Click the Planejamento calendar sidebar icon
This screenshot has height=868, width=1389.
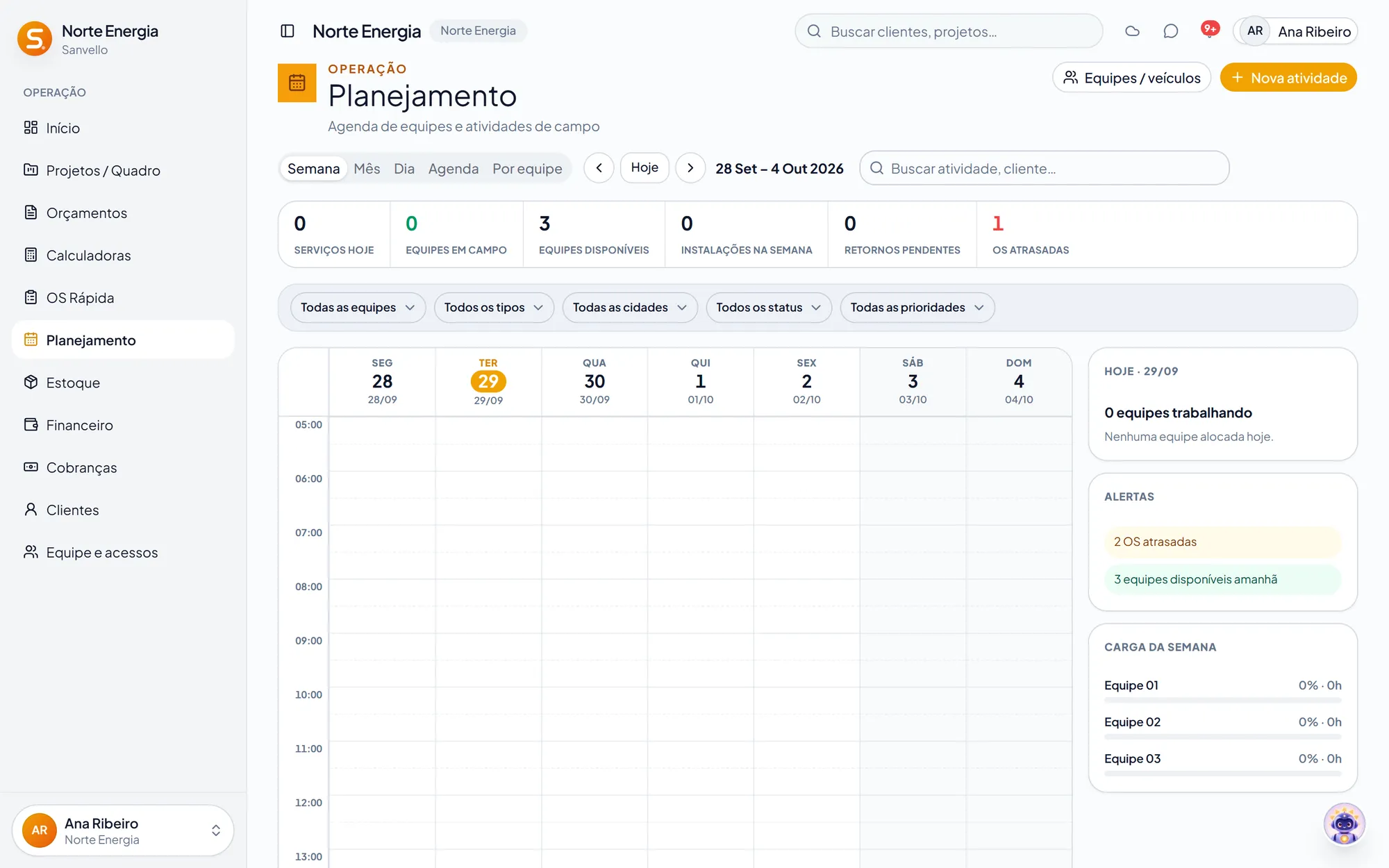tap(31, 340)
